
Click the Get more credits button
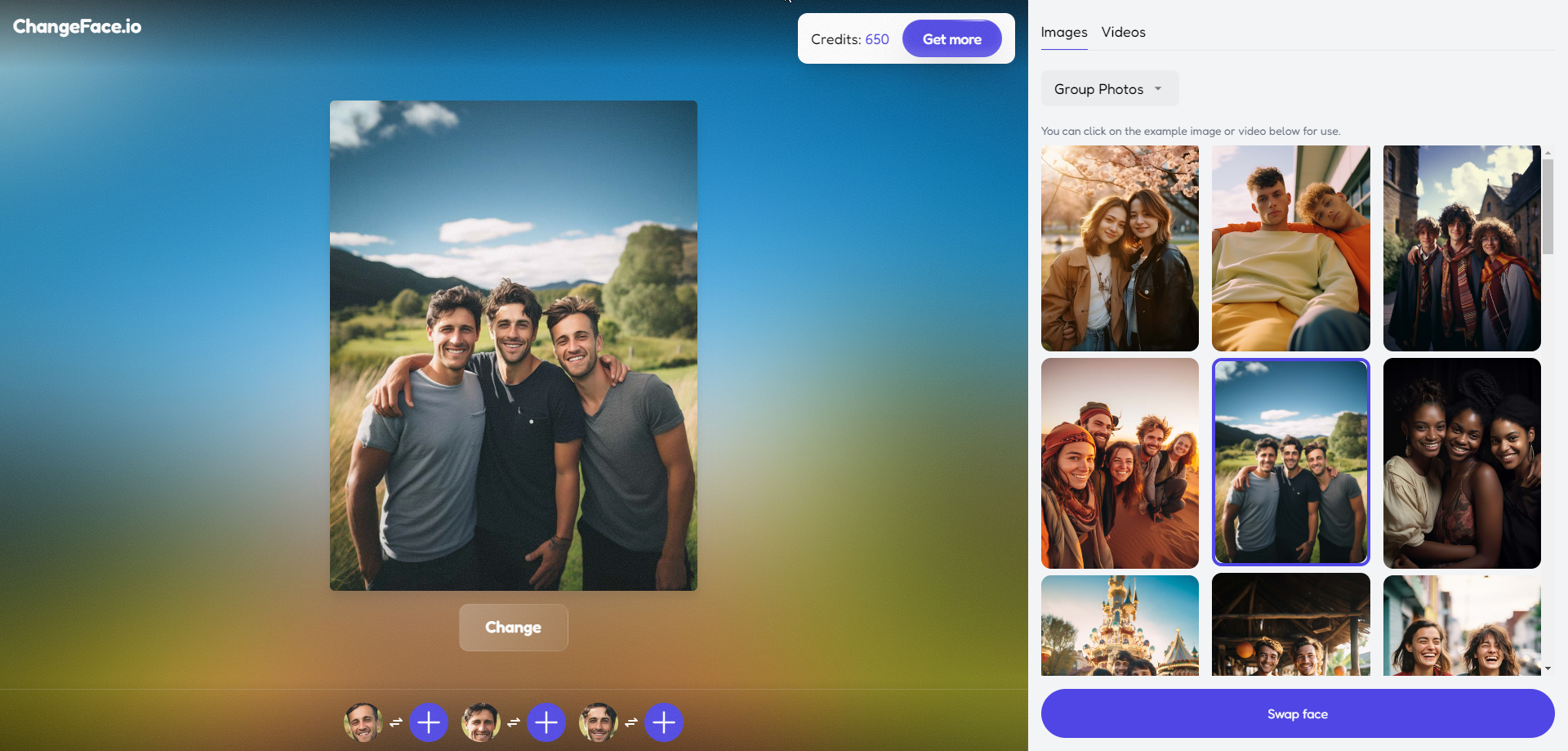point(951,39)
